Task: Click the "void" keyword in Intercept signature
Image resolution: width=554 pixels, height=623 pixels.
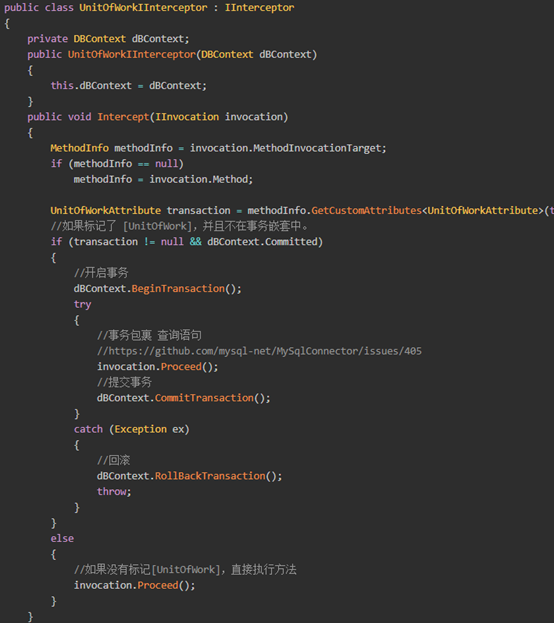Action: pyautogui.click(x=79, y=117)
